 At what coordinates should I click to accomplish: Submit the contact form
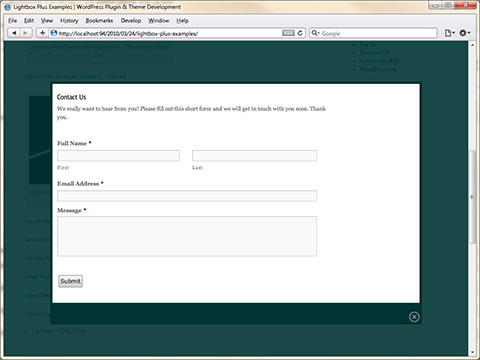70,281
